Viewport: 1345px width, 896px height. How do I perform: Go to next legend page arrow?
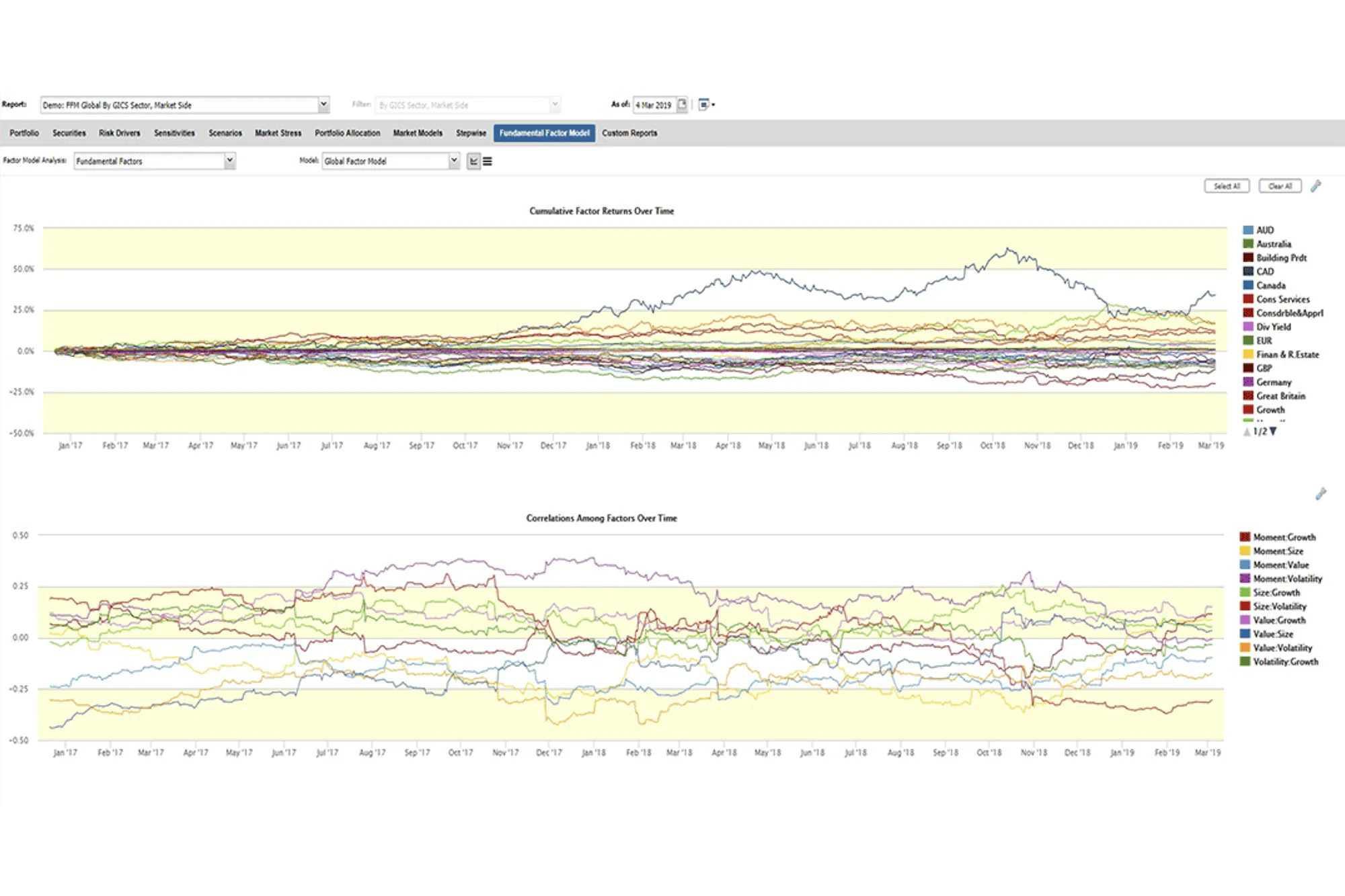(1273, 432)
